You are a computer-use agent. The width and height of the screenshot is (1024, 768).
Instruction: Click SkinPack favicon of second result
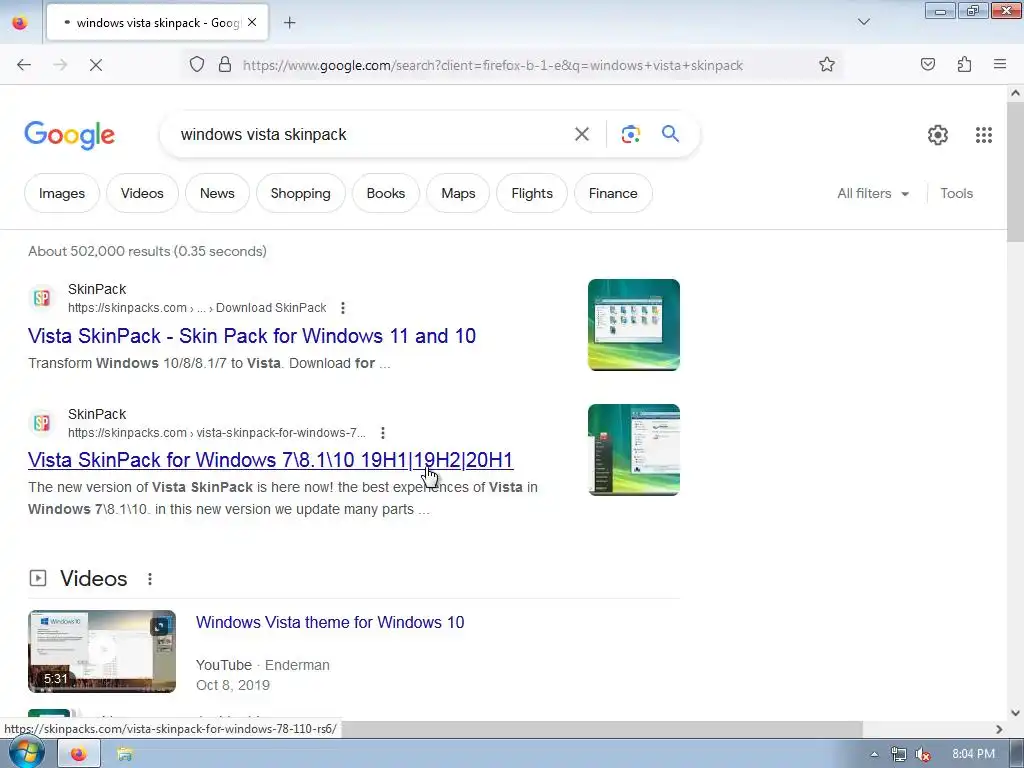coord(42,423)
